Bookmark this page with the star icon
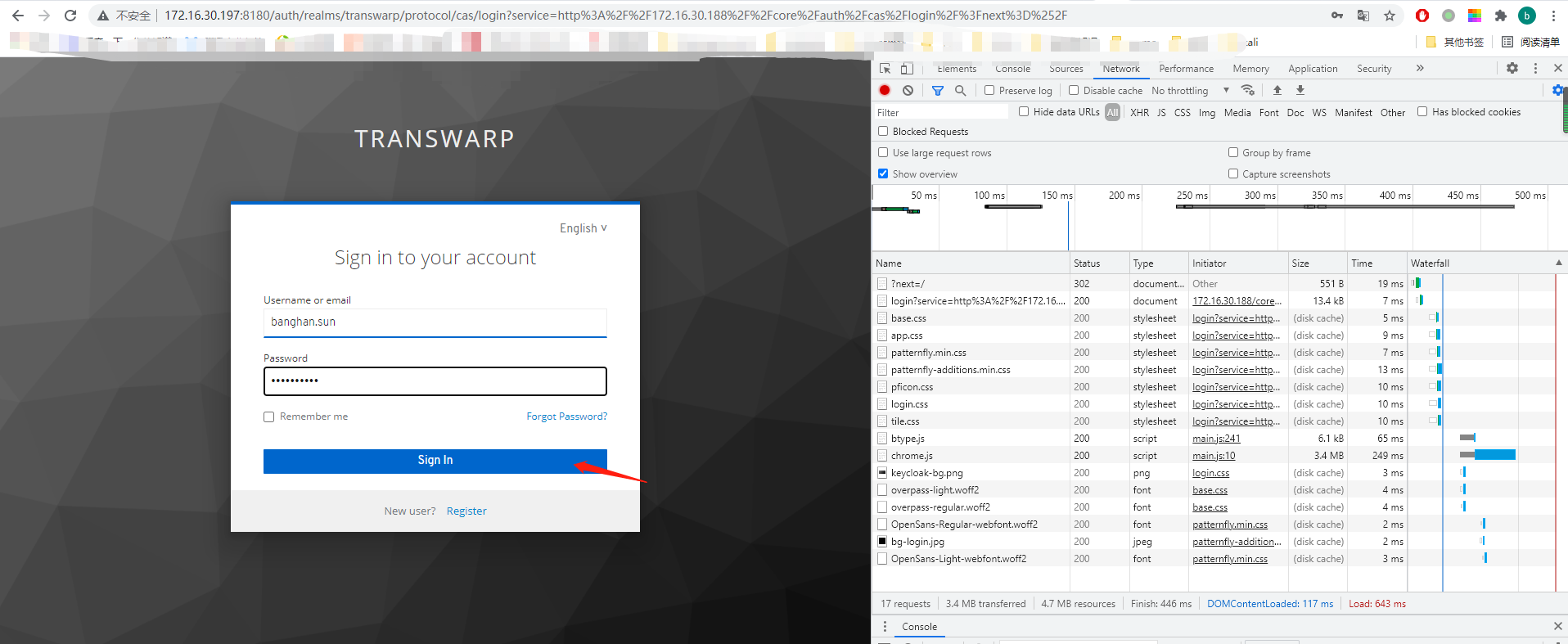The image size is (1568, 644). coord(1390,16)
